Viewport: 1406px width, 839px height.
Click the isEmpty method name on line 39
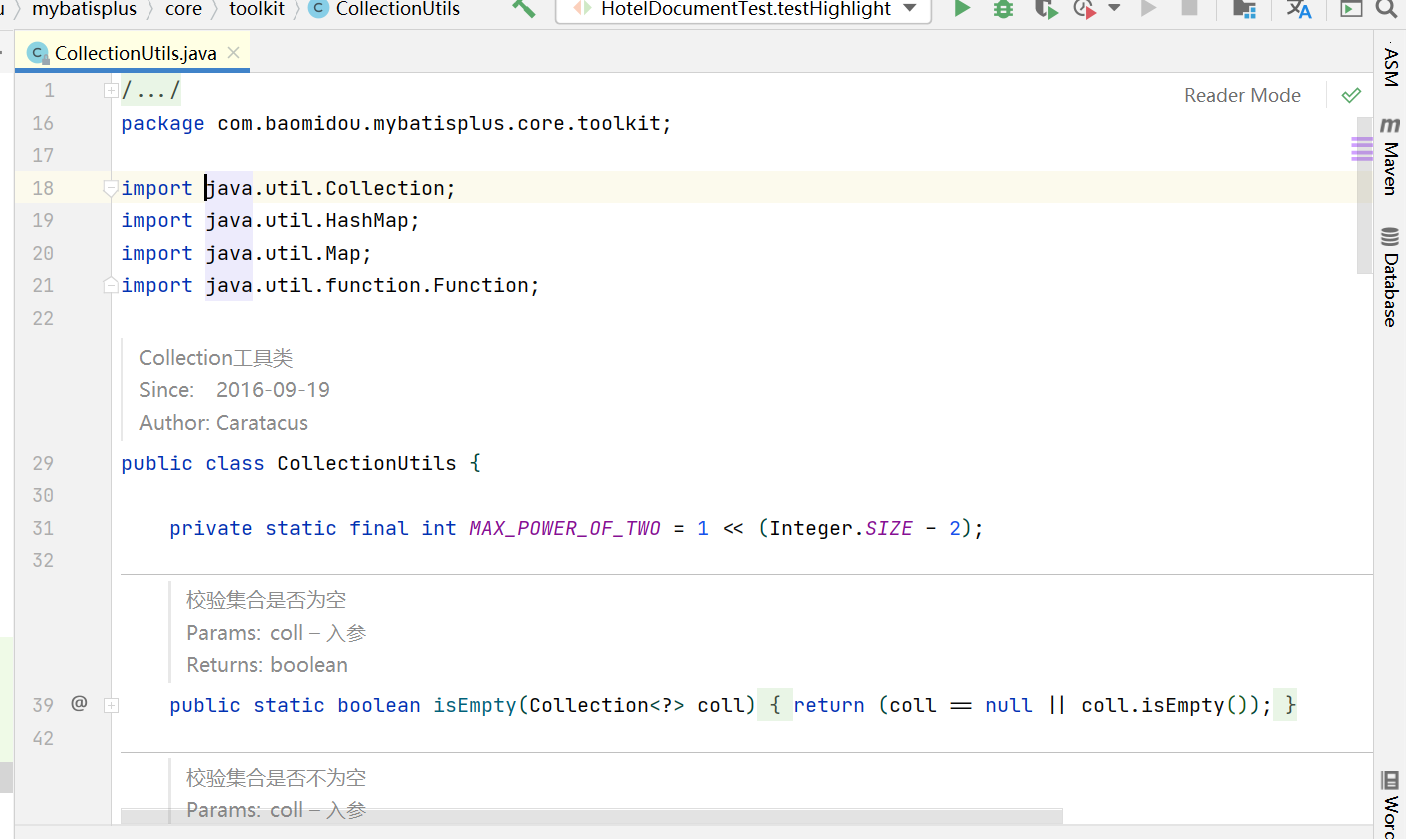click(474, 705)
